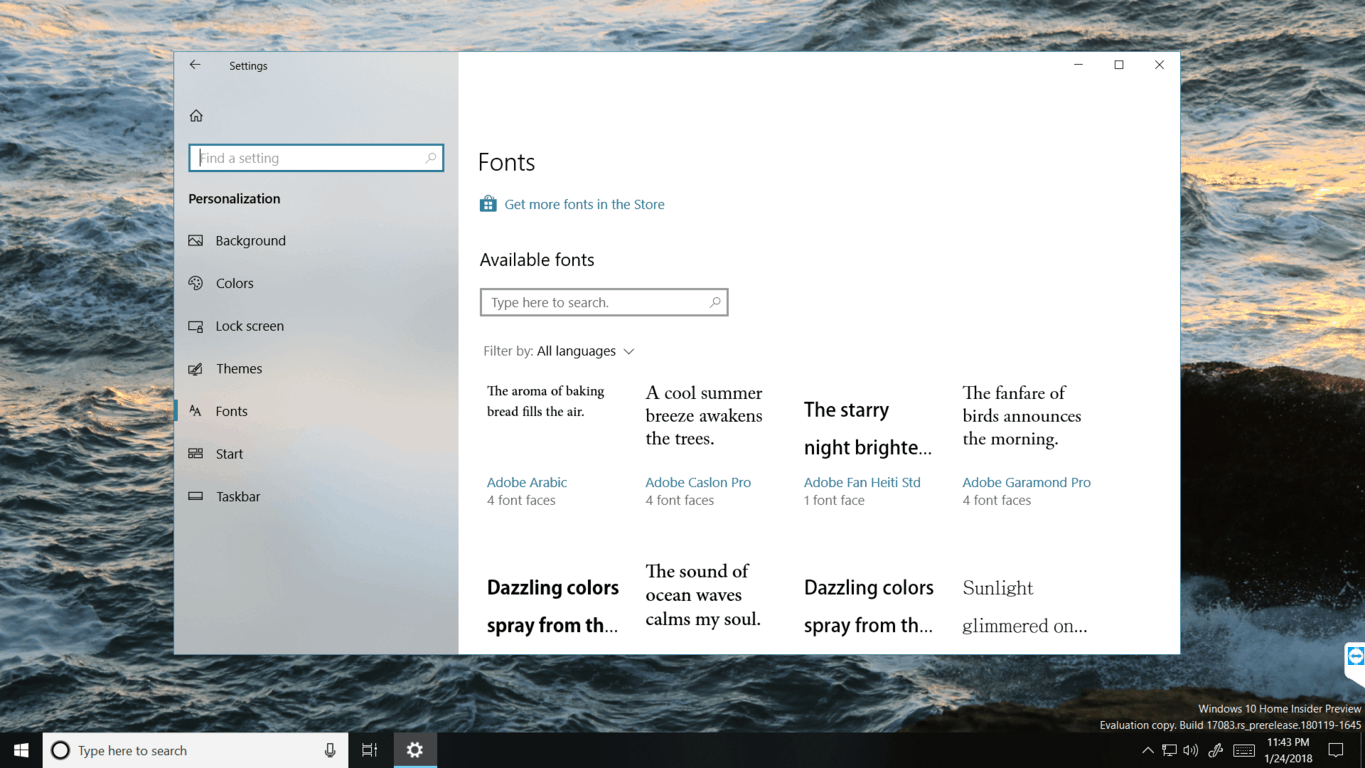Click magnifier in font search box

point(715,302)
